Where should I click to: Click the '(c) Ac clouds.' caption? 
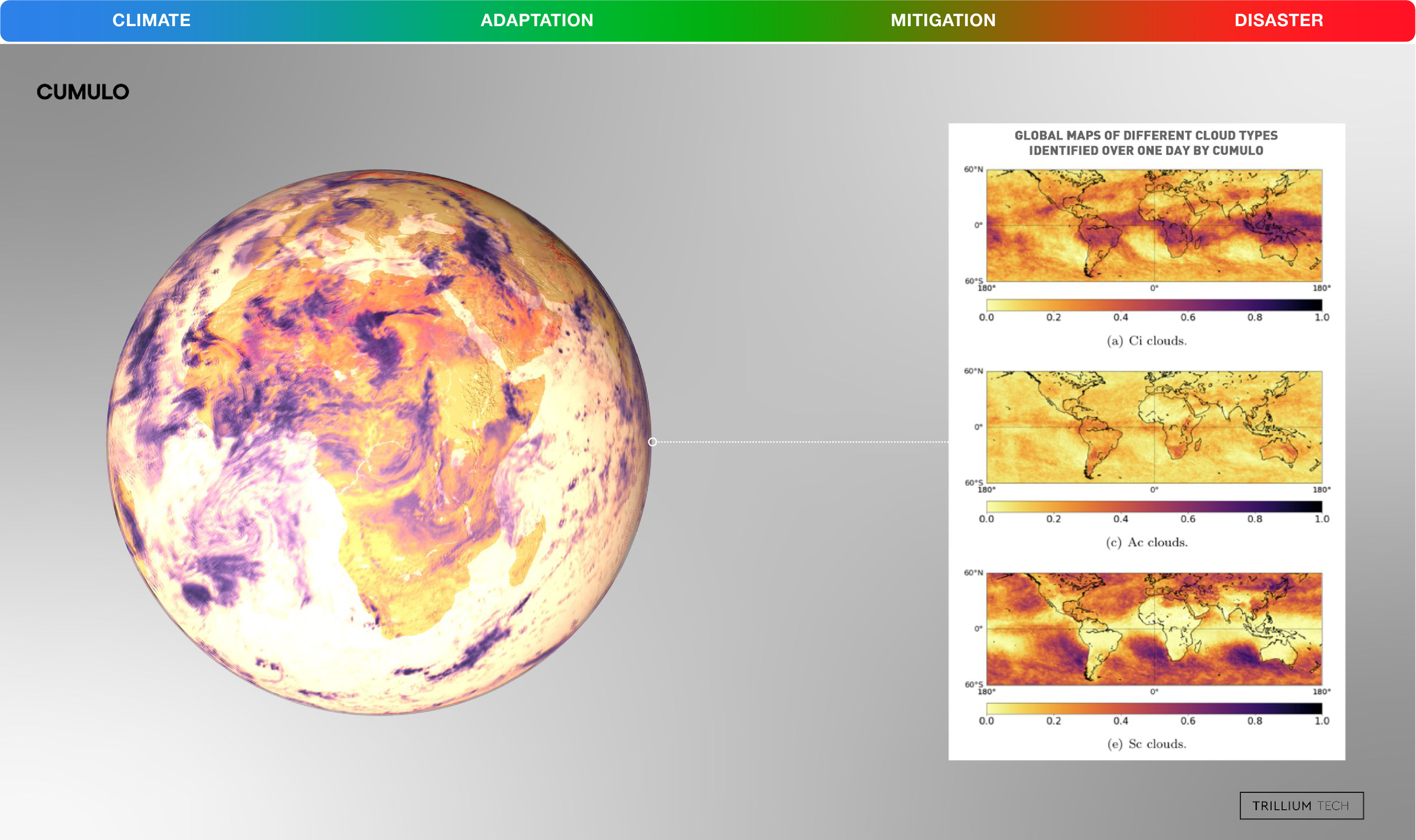point(1146,542)
